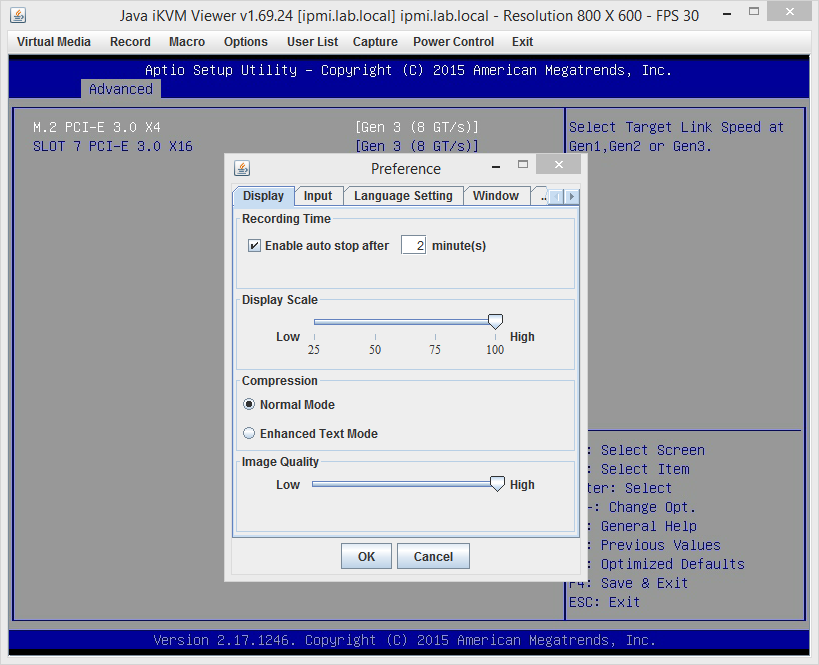Select the BIOS Advanced tab
The width and height of the screenshot is (819, 665).
(x=121, y=89)
